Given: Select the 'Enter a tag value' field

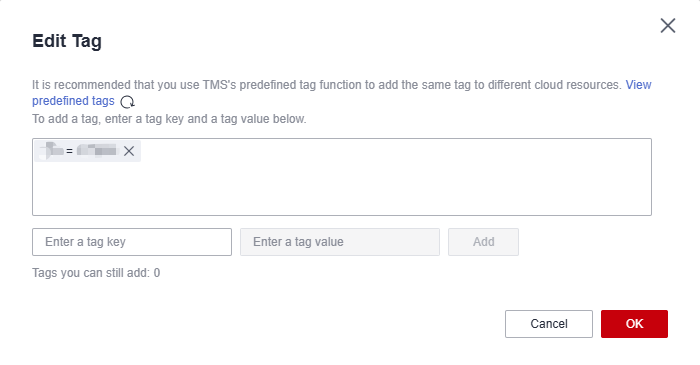Looking at the screenshot, I should coord(340,242).
